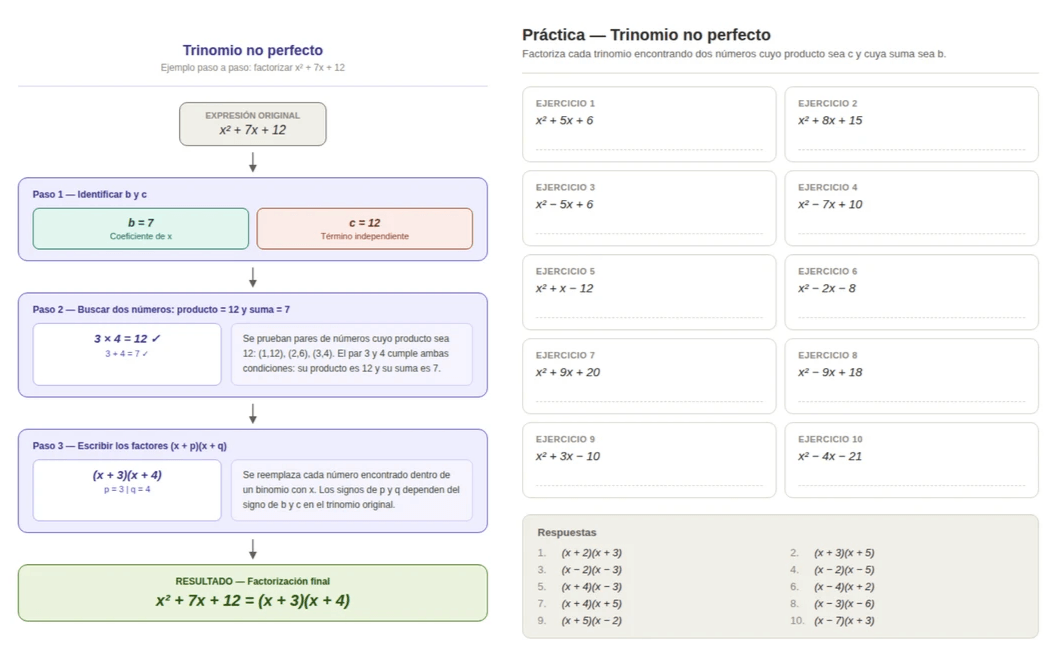Click answer 10 (x − 7)(x + 3)
The height and width of the screenshot is (647, 1047).
click(844, 620)
